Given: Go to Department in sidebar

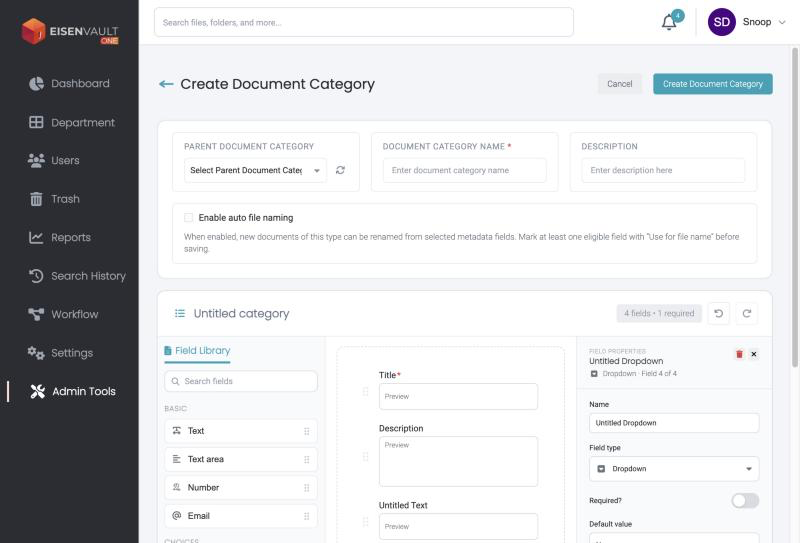Looking at the screenshot, I should point(72,122).
